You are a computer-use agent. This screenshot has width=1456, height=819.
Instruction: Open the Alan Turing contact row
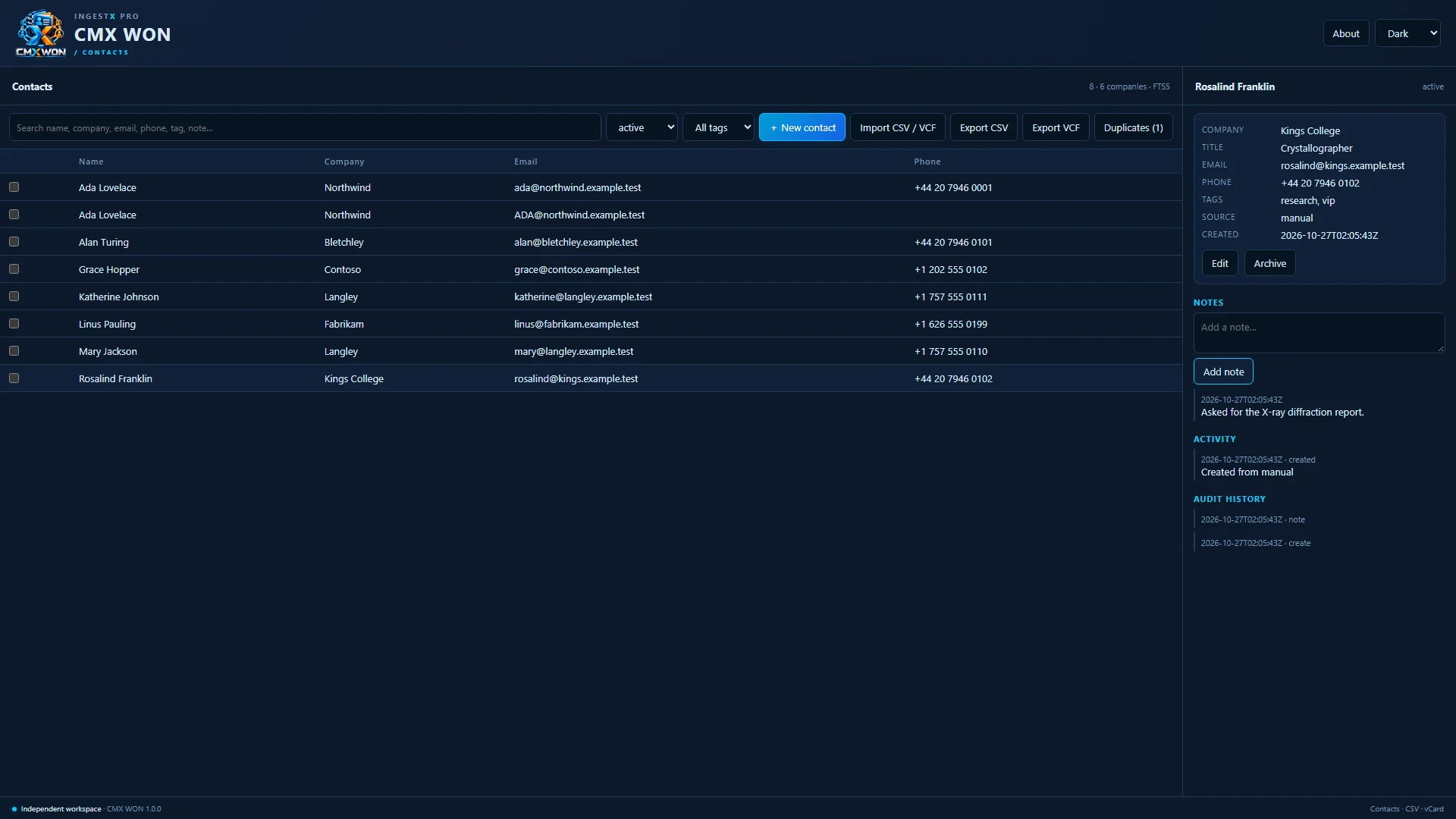coord(591,242)
